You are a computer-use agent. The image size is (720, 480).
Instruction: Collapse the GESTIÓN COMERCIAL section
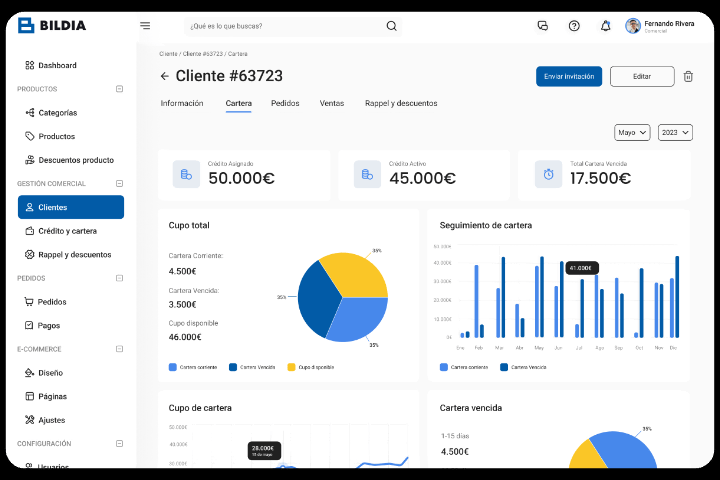tap(119, 183)
